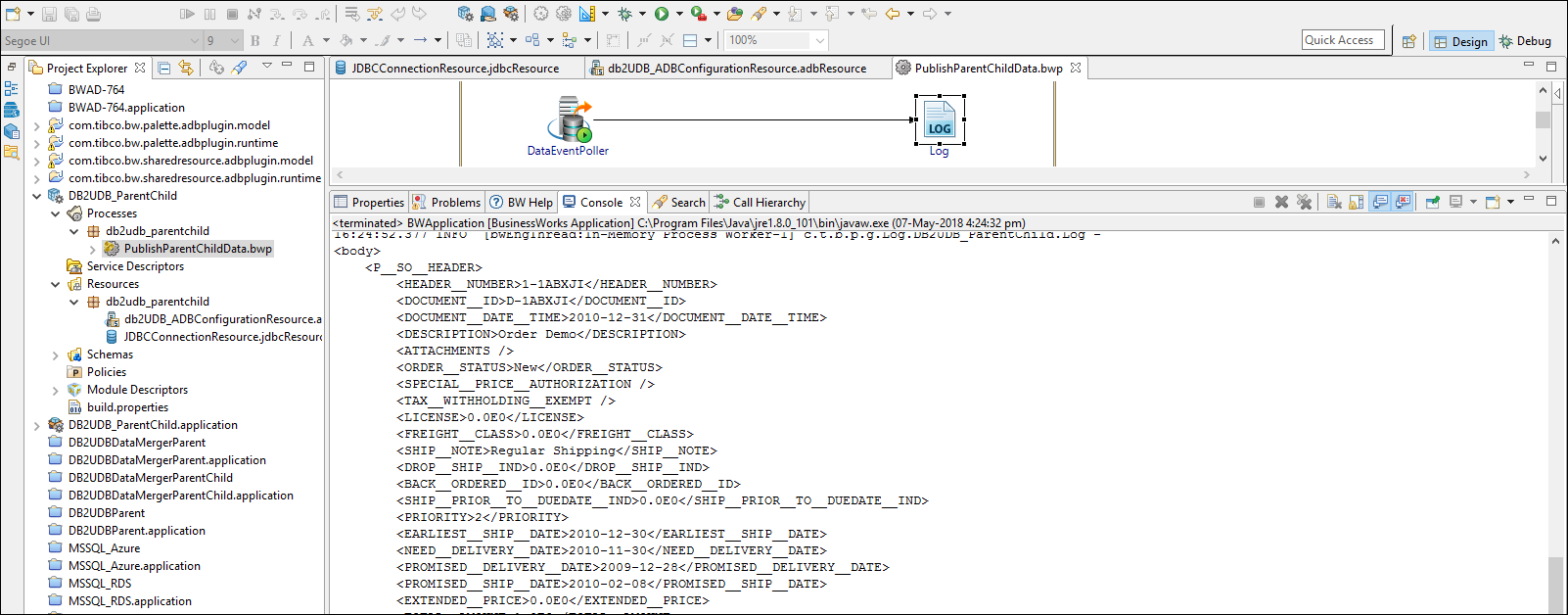The image size is (1568, 615).
Task: Click the Debug bug launch icon
Action: (x=625, y=14)
